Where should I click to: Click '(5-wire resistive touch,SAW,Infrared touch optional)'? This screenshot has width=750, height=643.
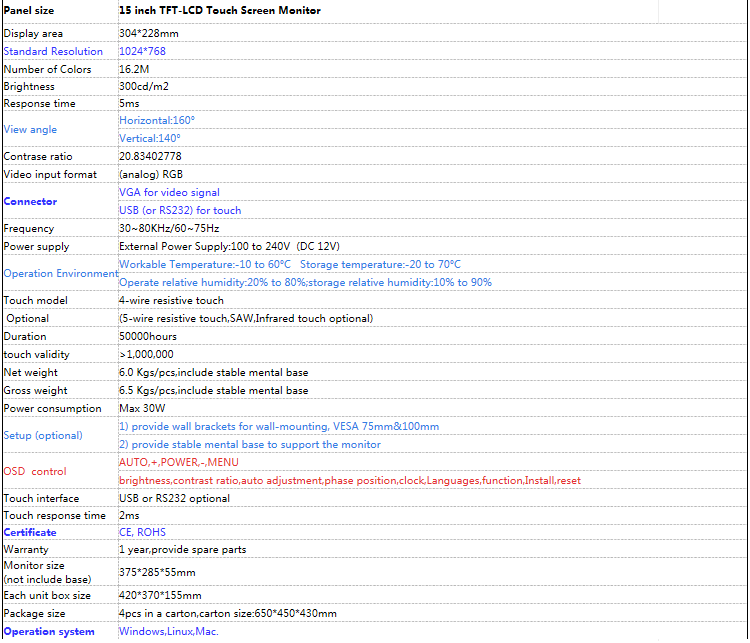pyautogui.click(x=246, y=319)
